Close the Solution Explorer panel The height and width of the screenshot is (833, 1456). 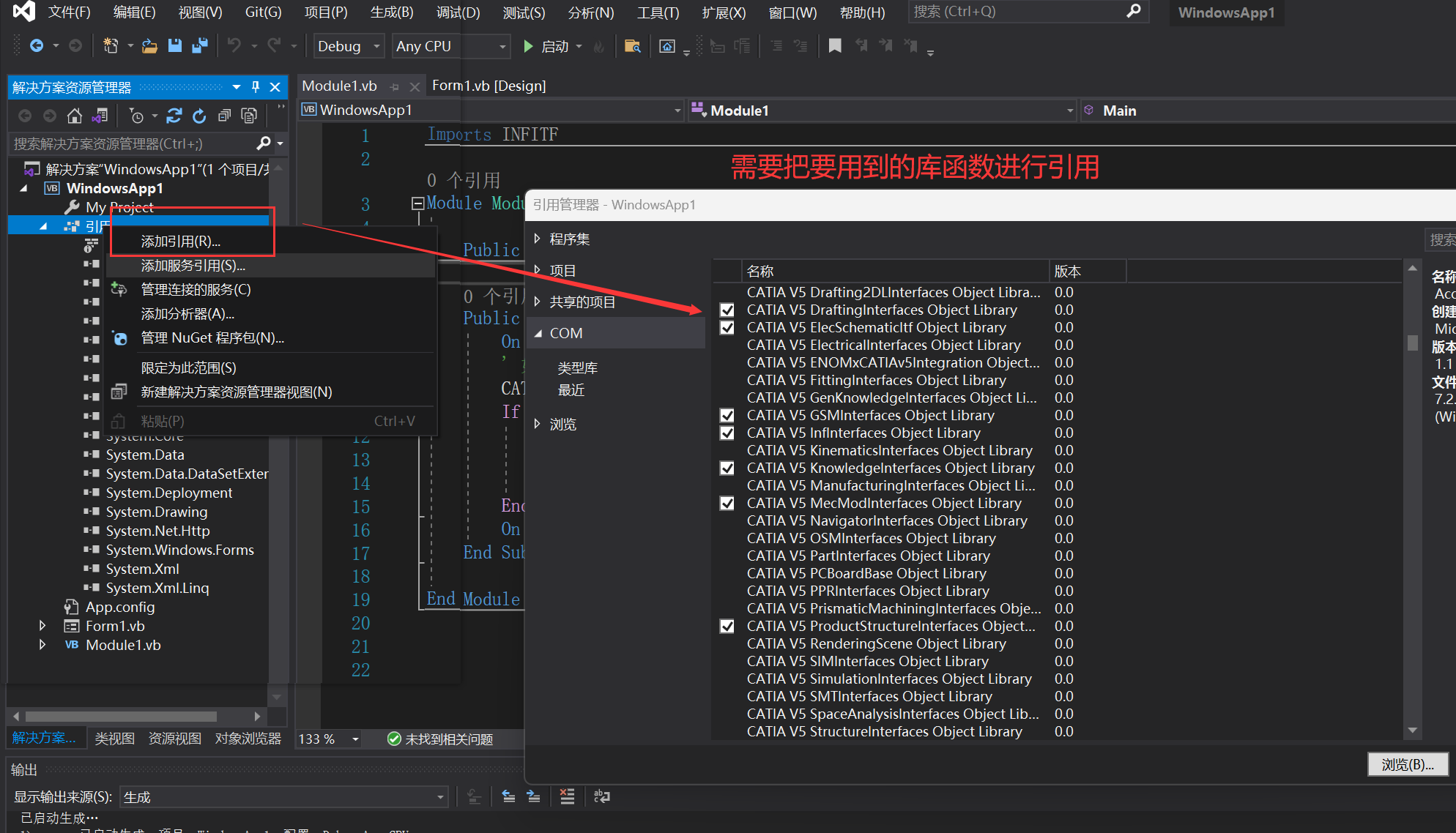275,87
